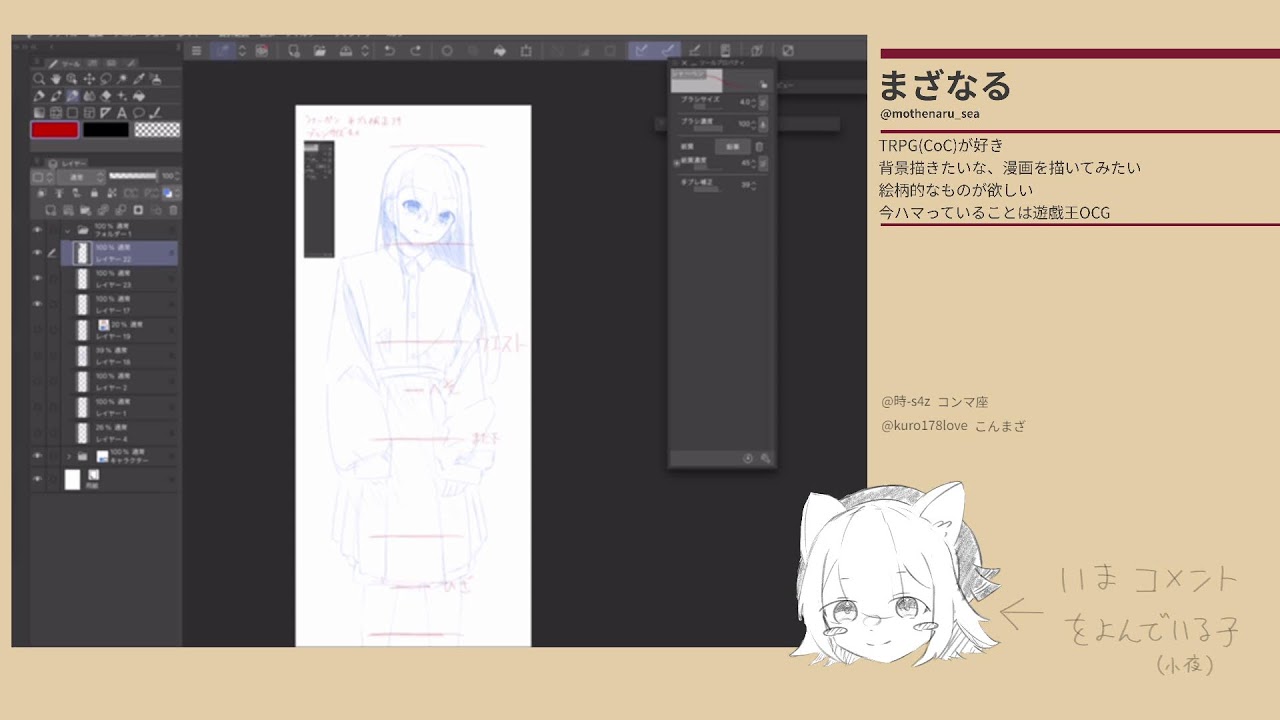Click the 紙質 button in tool property
Viewport: 1280px width, 720px height.
pyautogui.click(x=733, y=146)
